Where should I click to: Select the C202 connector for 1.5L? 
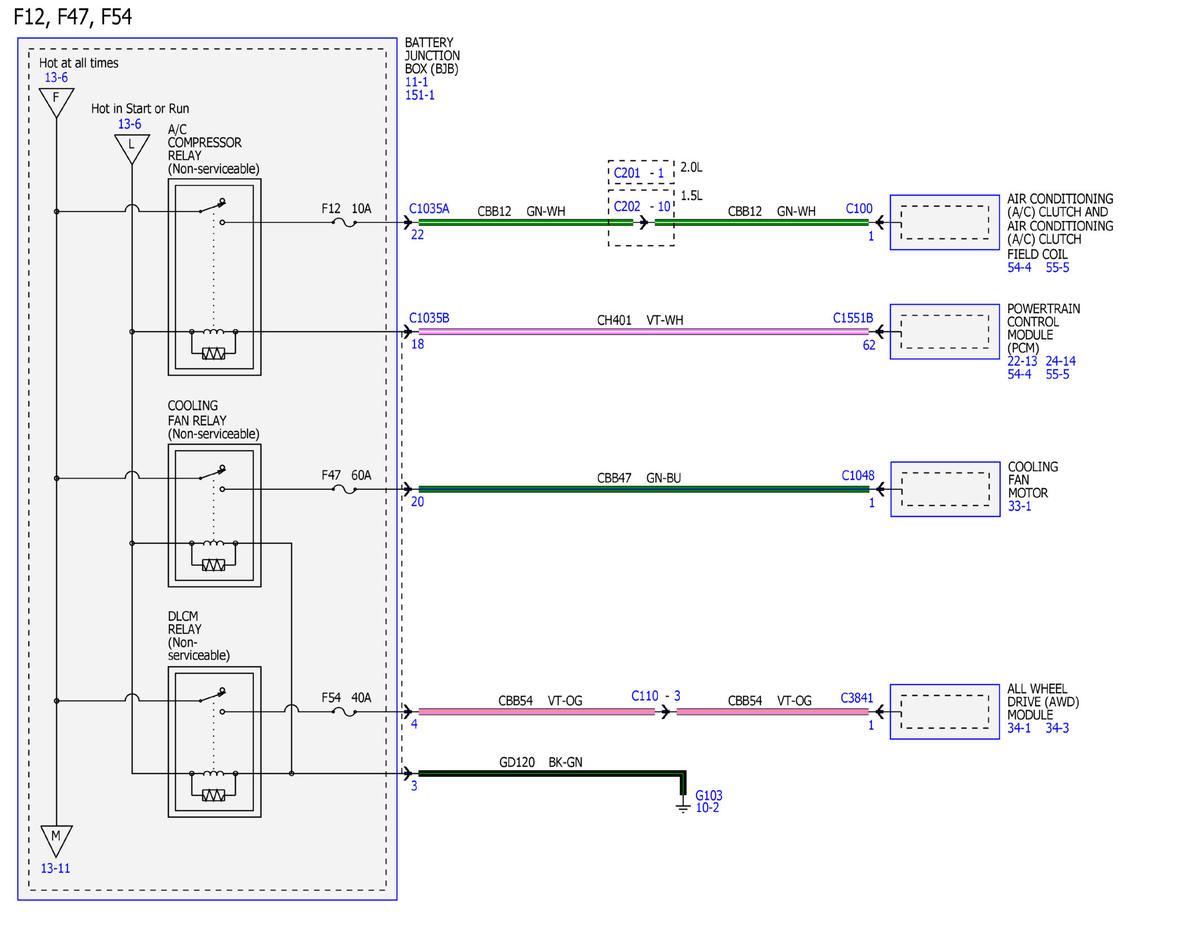[x=629, y=206]
